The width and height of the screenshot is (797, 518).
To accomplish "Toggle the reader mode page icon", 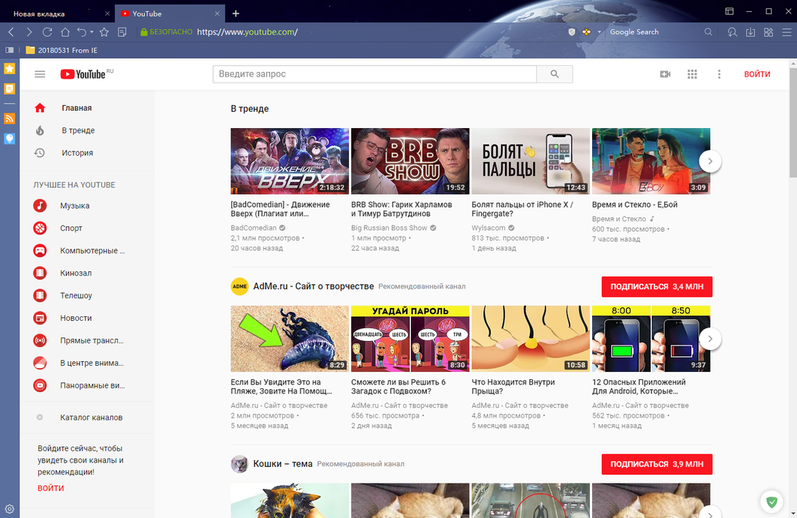I will [x=122, y=32].
